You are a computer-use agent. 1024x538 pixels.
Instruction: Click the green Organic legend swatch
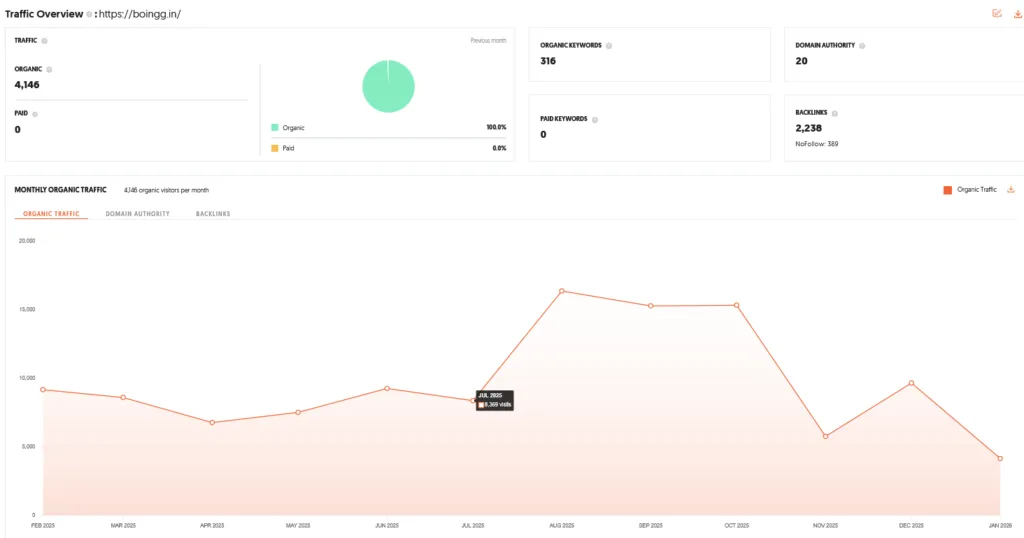click(275, 128)
